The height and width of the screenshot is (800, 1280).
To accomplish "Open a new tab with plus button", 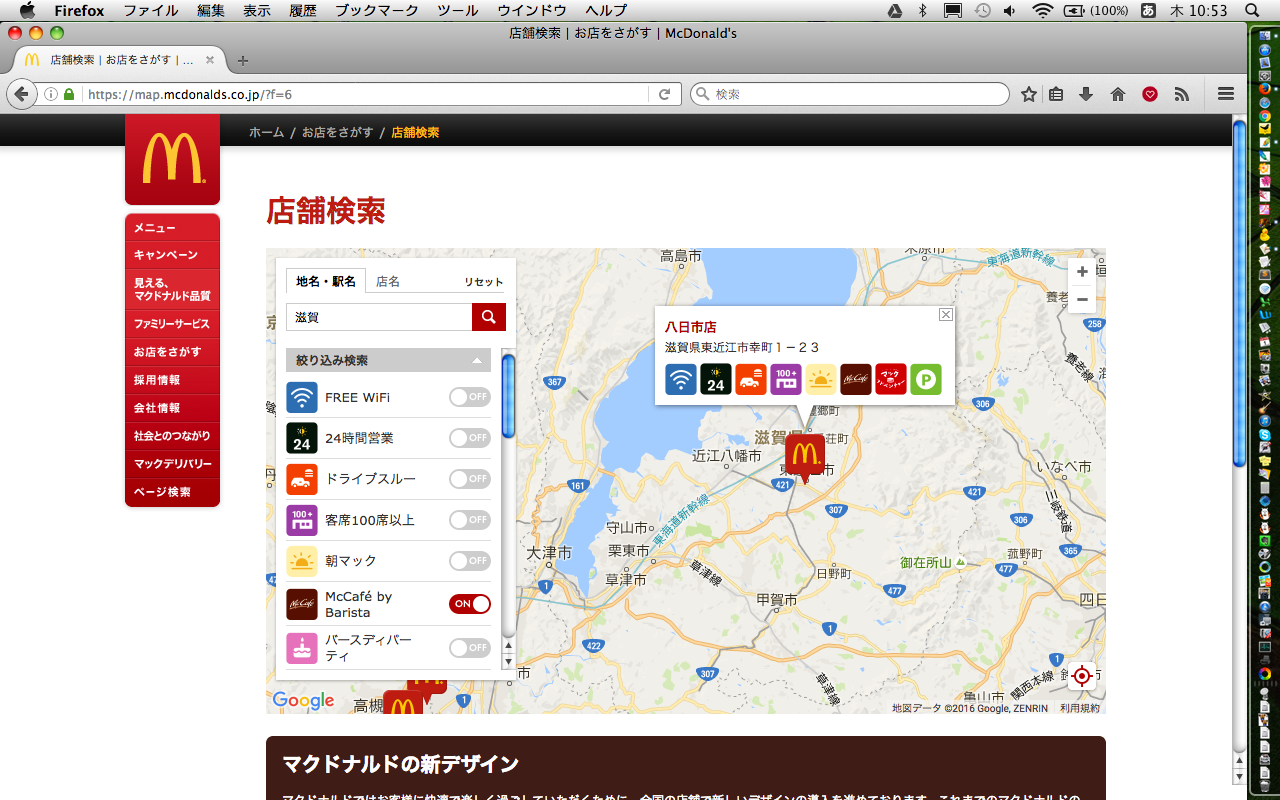I will tap(243, 60).
